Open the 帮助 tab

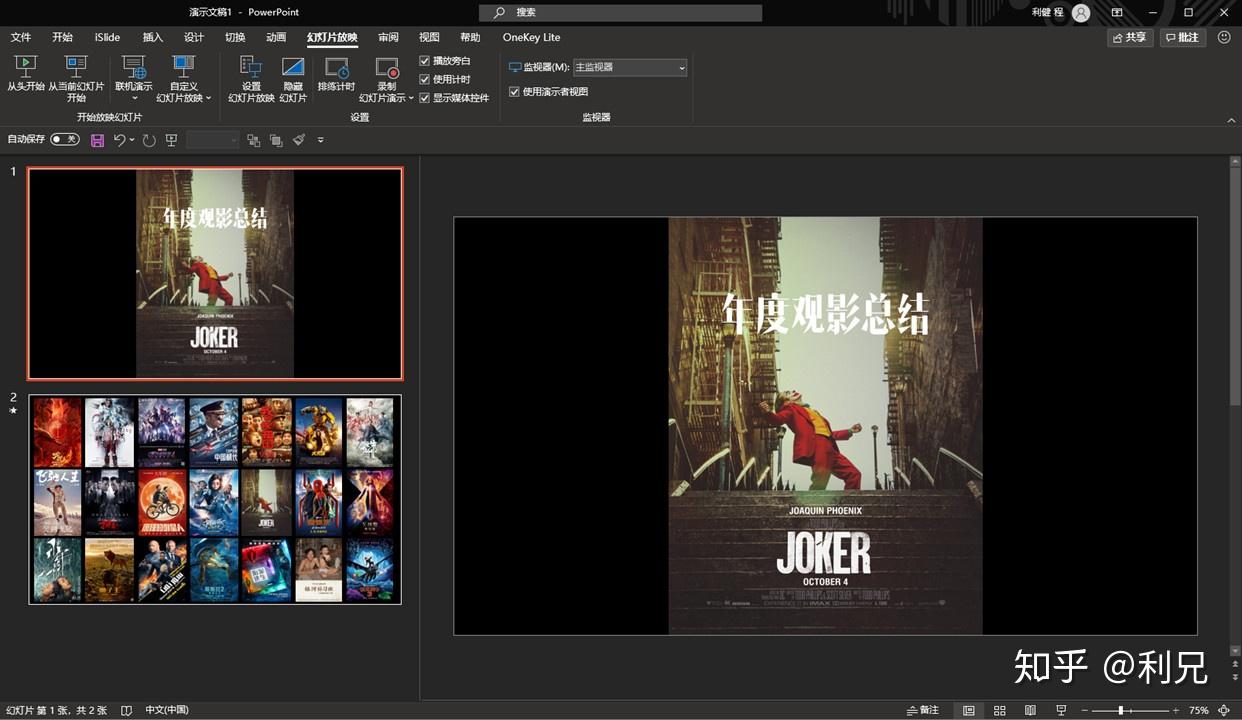point(470,37)
